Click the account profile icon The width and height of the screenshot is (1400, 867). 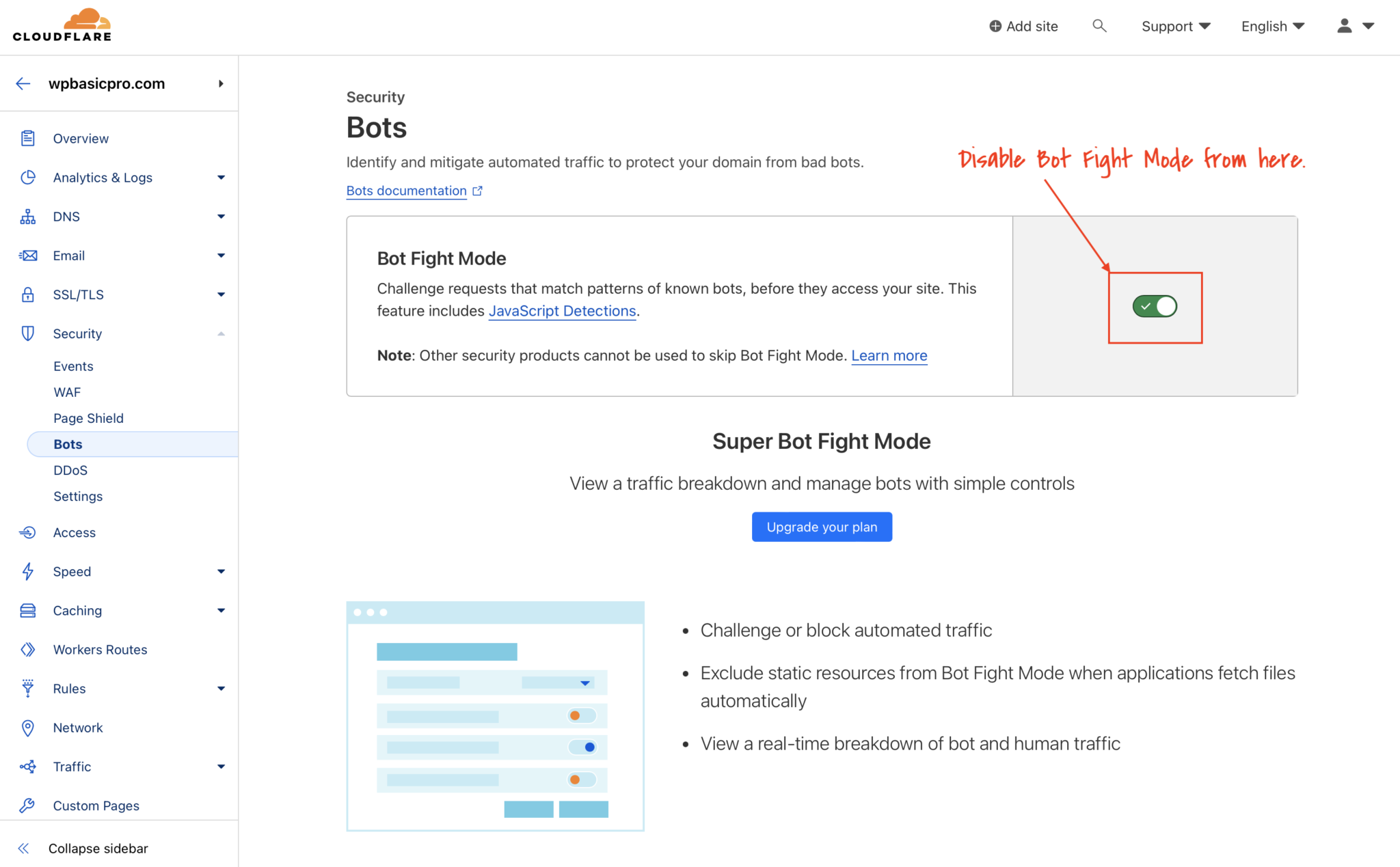pyautogui.click(x=1344, y=25)
